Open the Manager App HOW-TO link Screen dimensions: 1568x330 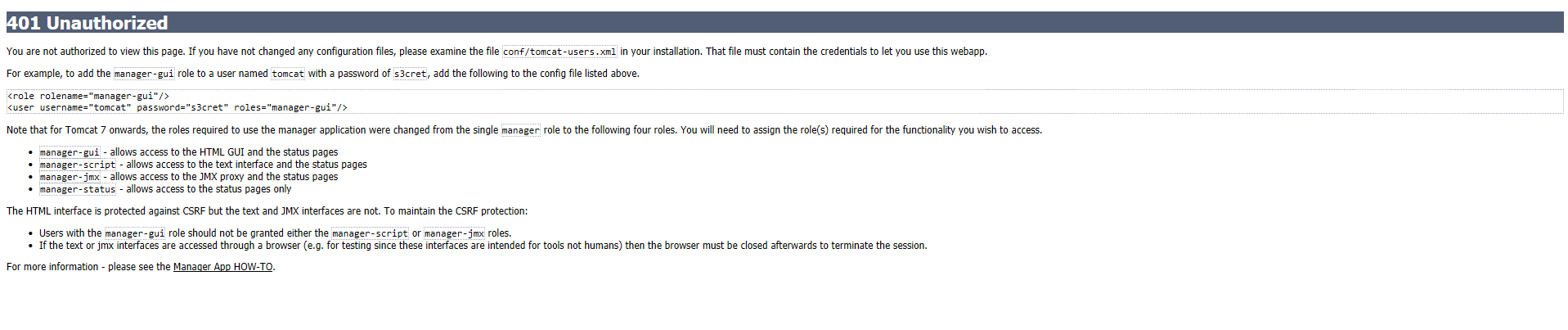(x=222, y=267)
